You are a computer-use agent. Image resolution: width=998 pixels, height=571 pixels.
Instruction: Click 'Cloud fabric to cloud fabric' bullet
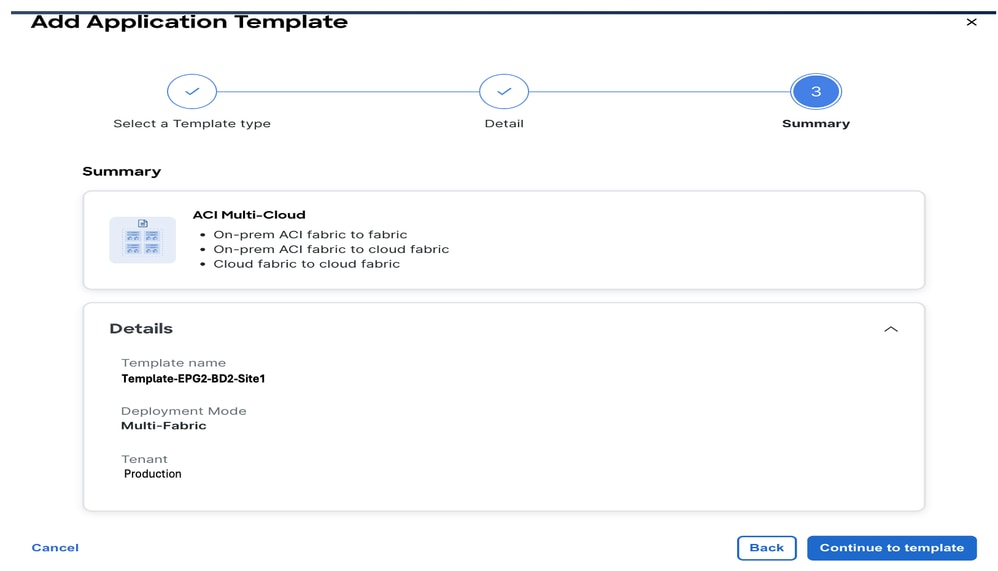306,264
